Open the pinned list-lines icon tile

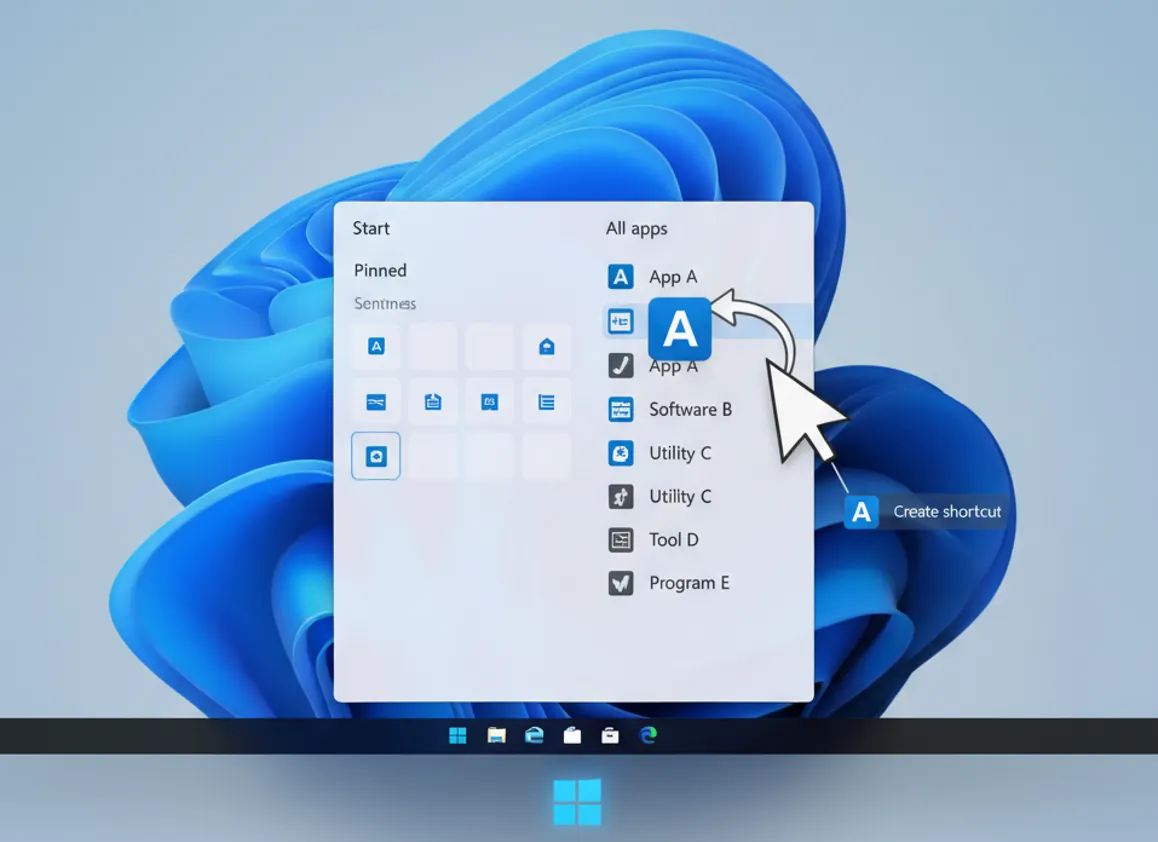546,402
